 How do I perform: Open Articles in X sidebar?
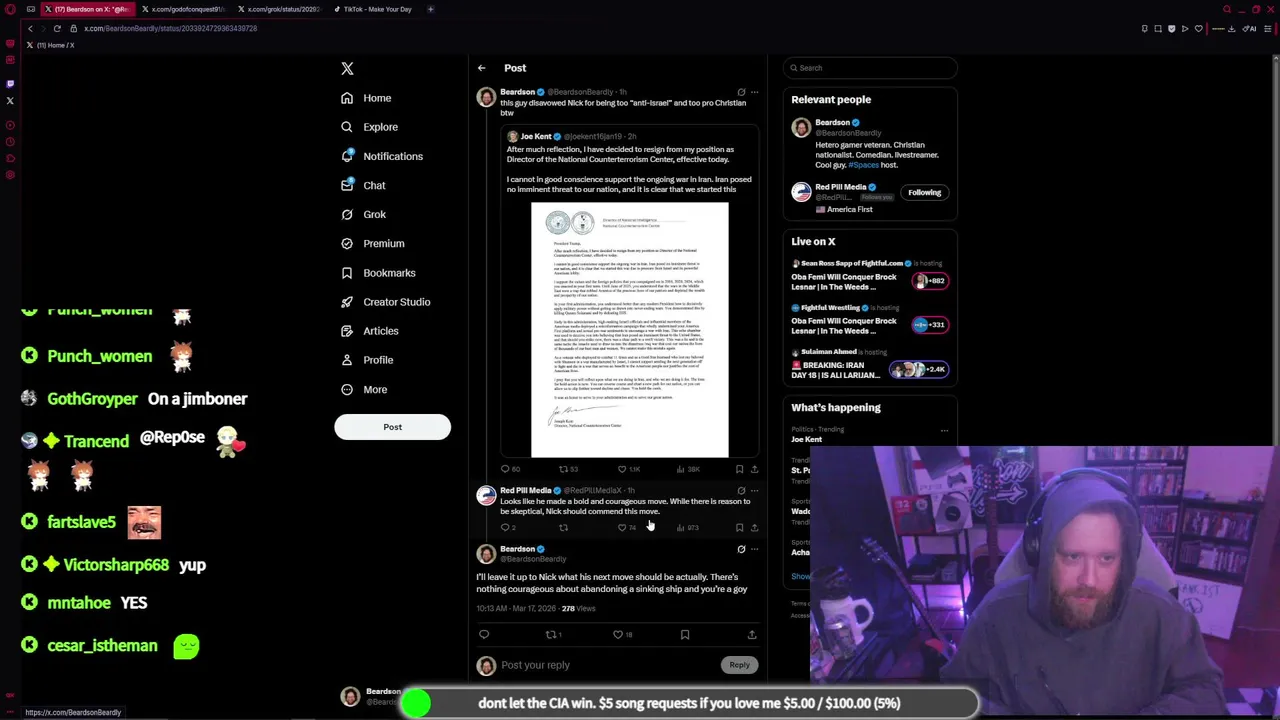click(369, 330)
